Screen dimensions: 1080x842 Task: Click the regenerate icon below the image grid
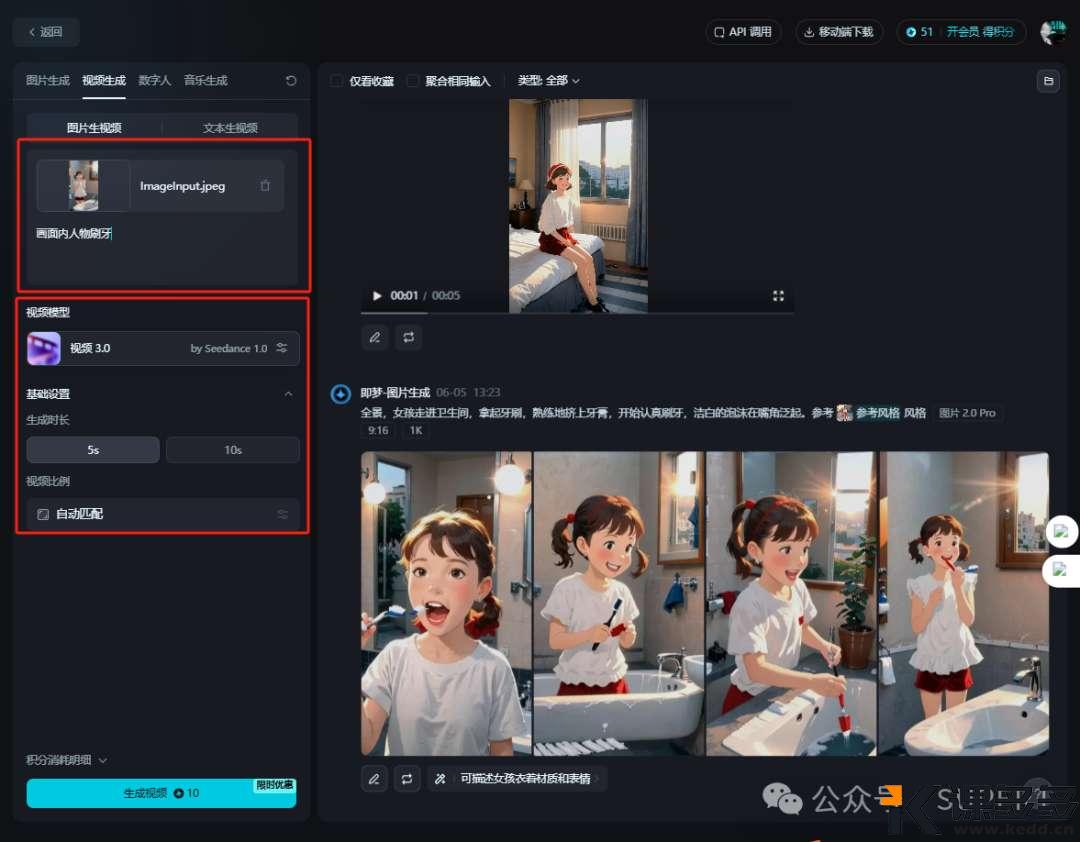tap(407, 778)
